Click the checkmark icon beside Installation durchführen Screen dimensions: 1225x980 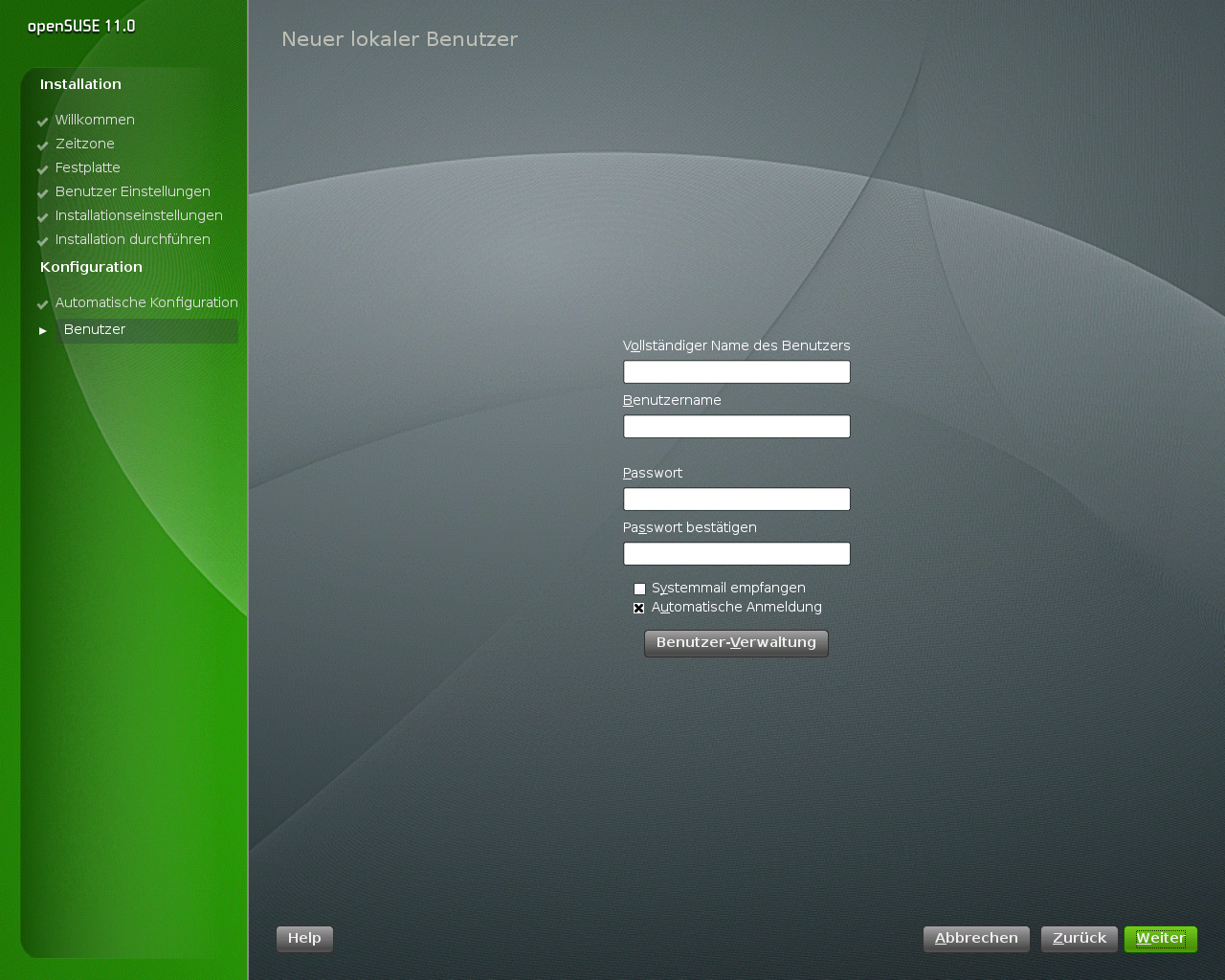pyautogui.click(x=43, y=241)
